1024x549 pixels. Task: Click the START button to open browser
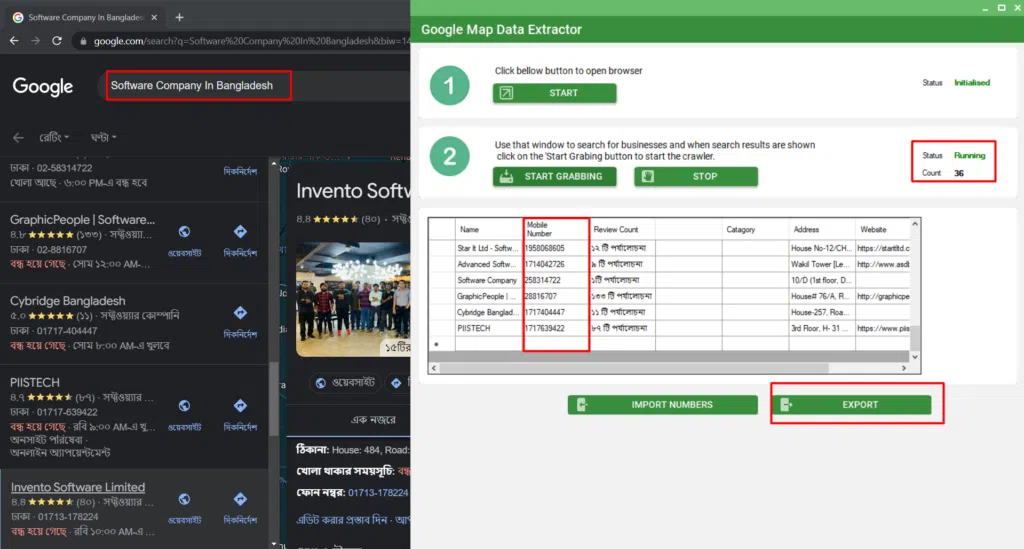point(554,93)
